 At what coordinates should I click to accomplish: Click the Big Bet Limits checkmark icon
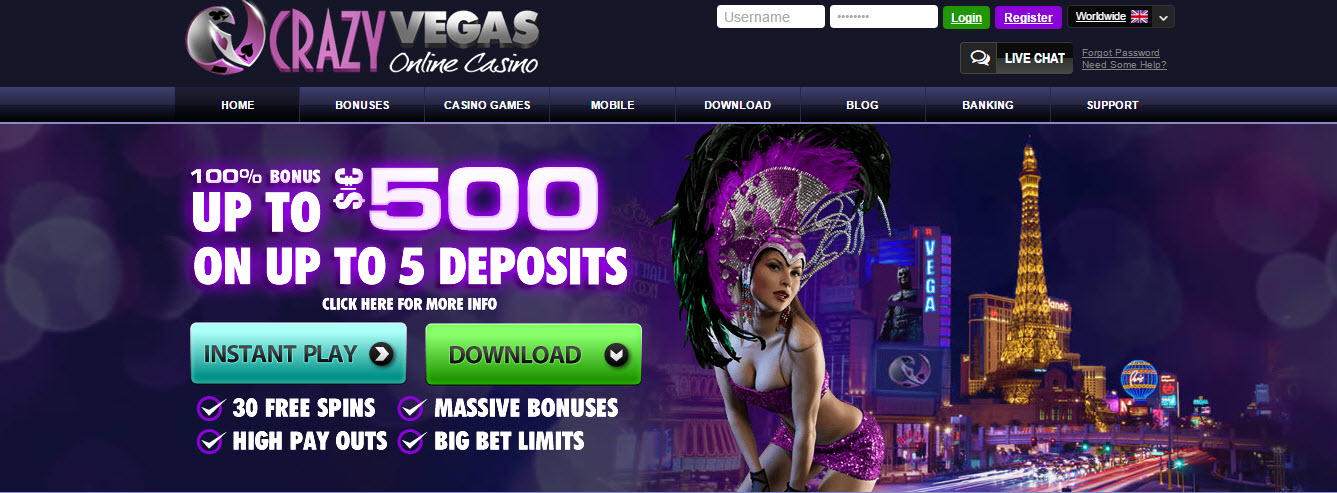tap(412, 441)
